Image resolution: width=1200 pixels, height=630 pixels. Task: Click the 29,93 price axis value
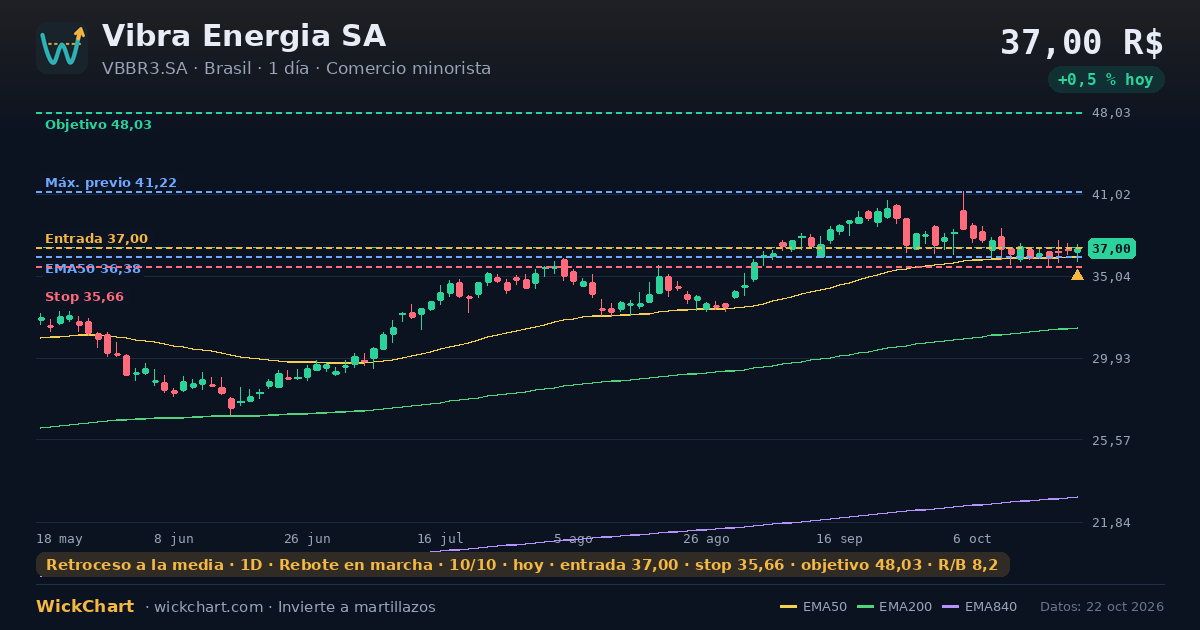(1111, 358)
